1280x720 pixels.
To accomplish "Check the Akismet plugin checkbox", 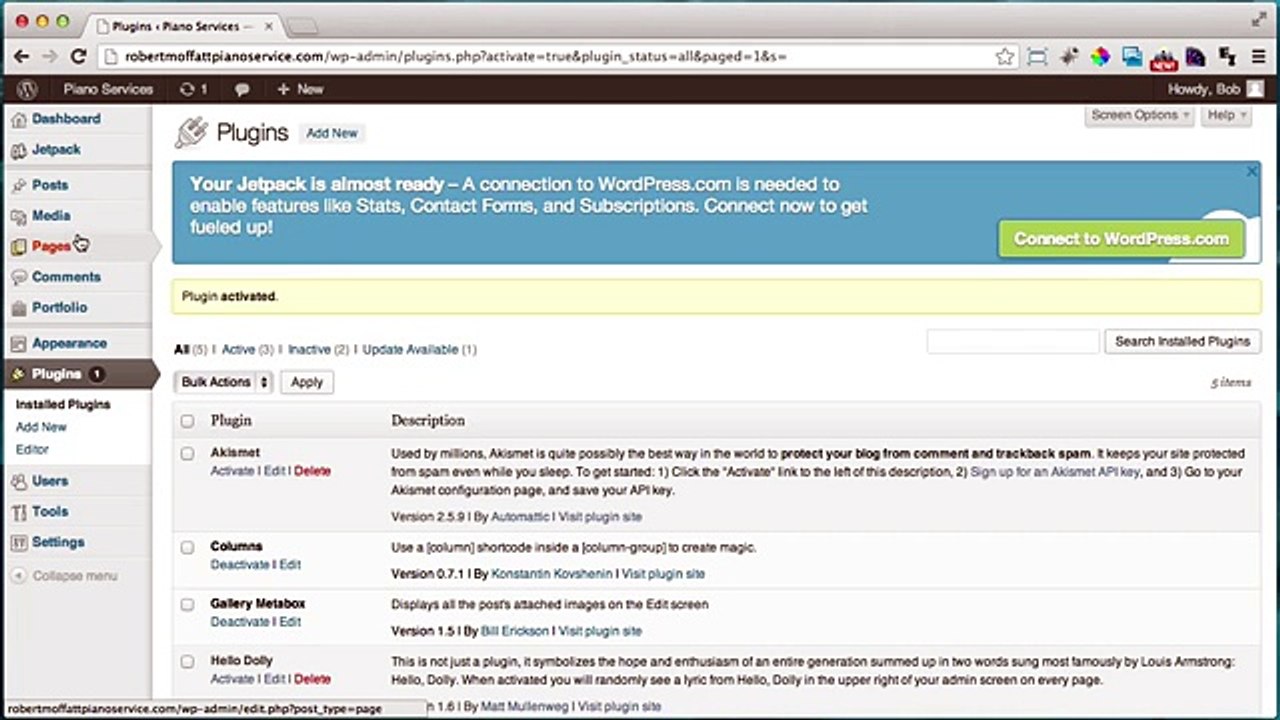I will [187, 453].
